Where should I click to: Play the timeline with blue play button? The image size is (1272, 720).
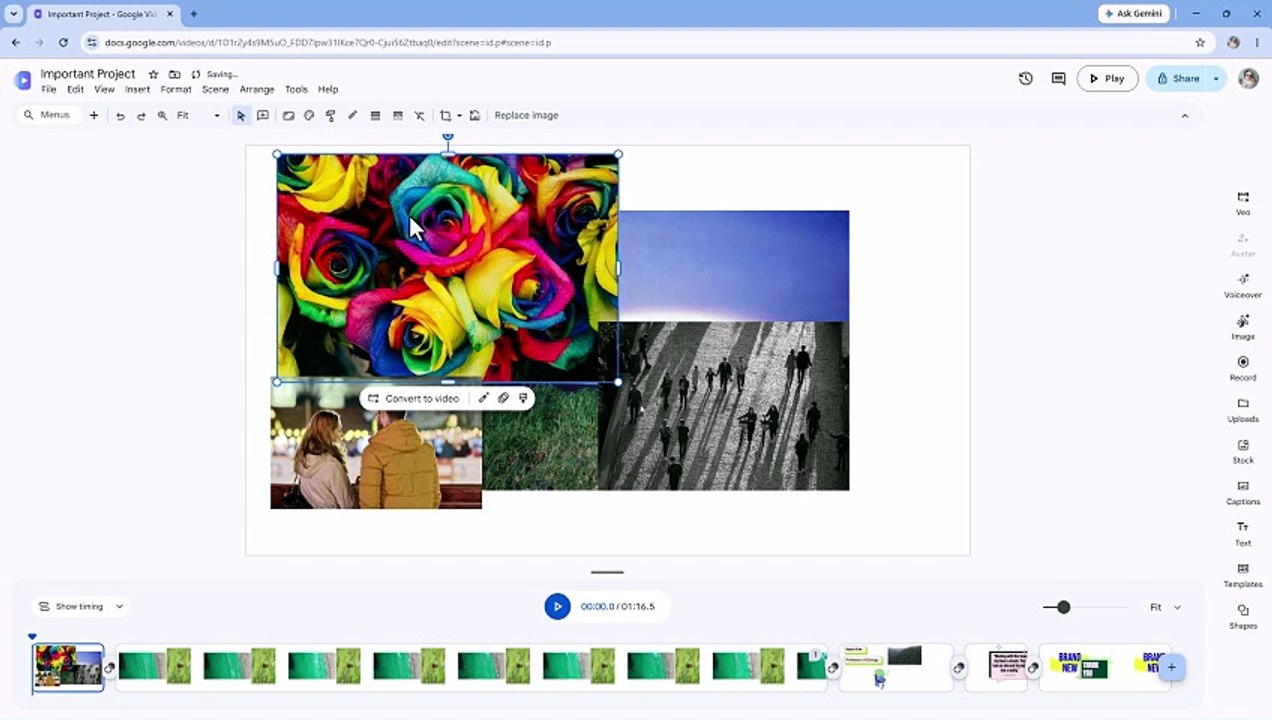[x=557, y=606]
